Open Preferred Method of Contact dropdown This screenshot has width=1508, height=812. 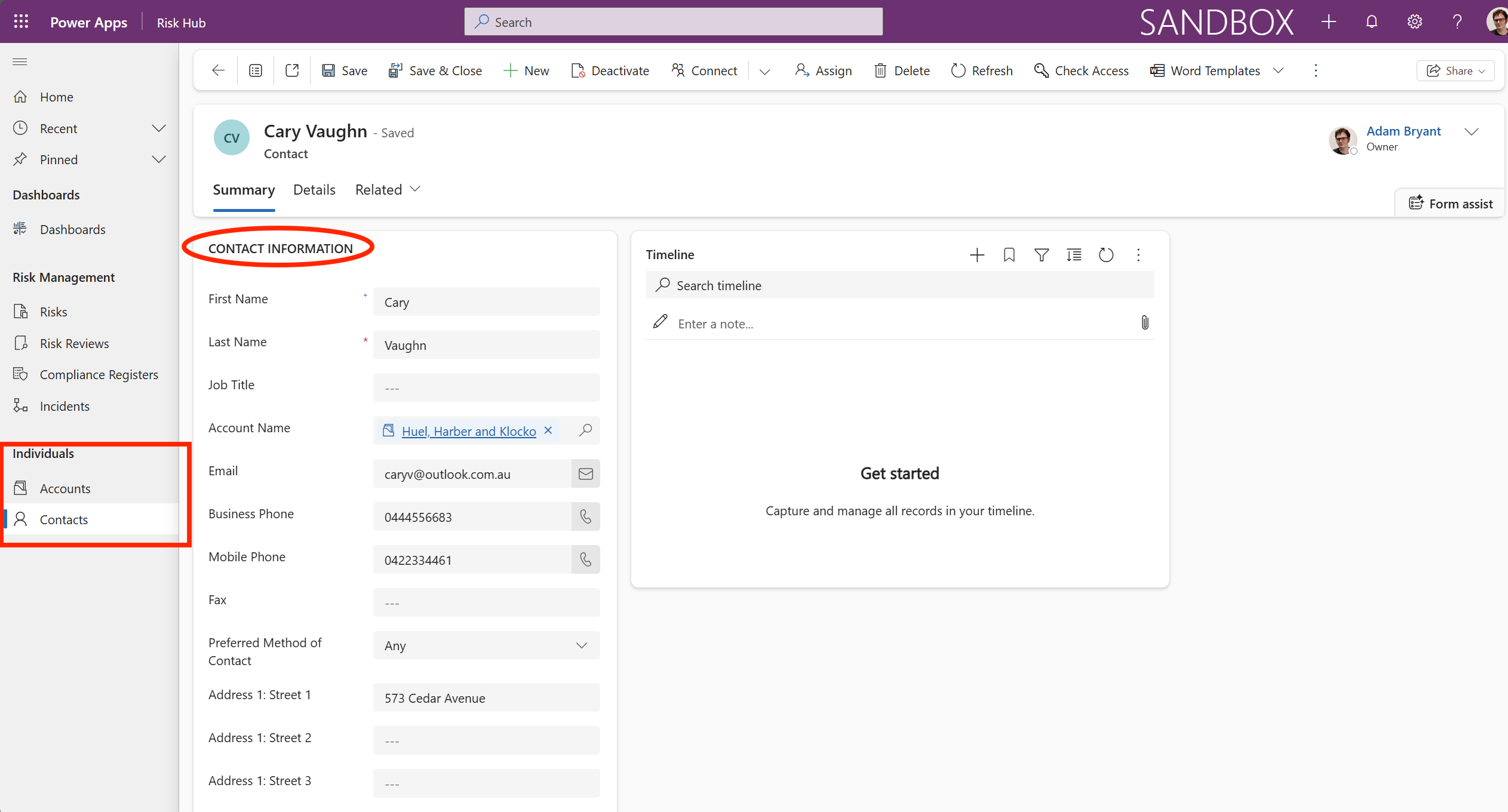(x=486, y=645)
